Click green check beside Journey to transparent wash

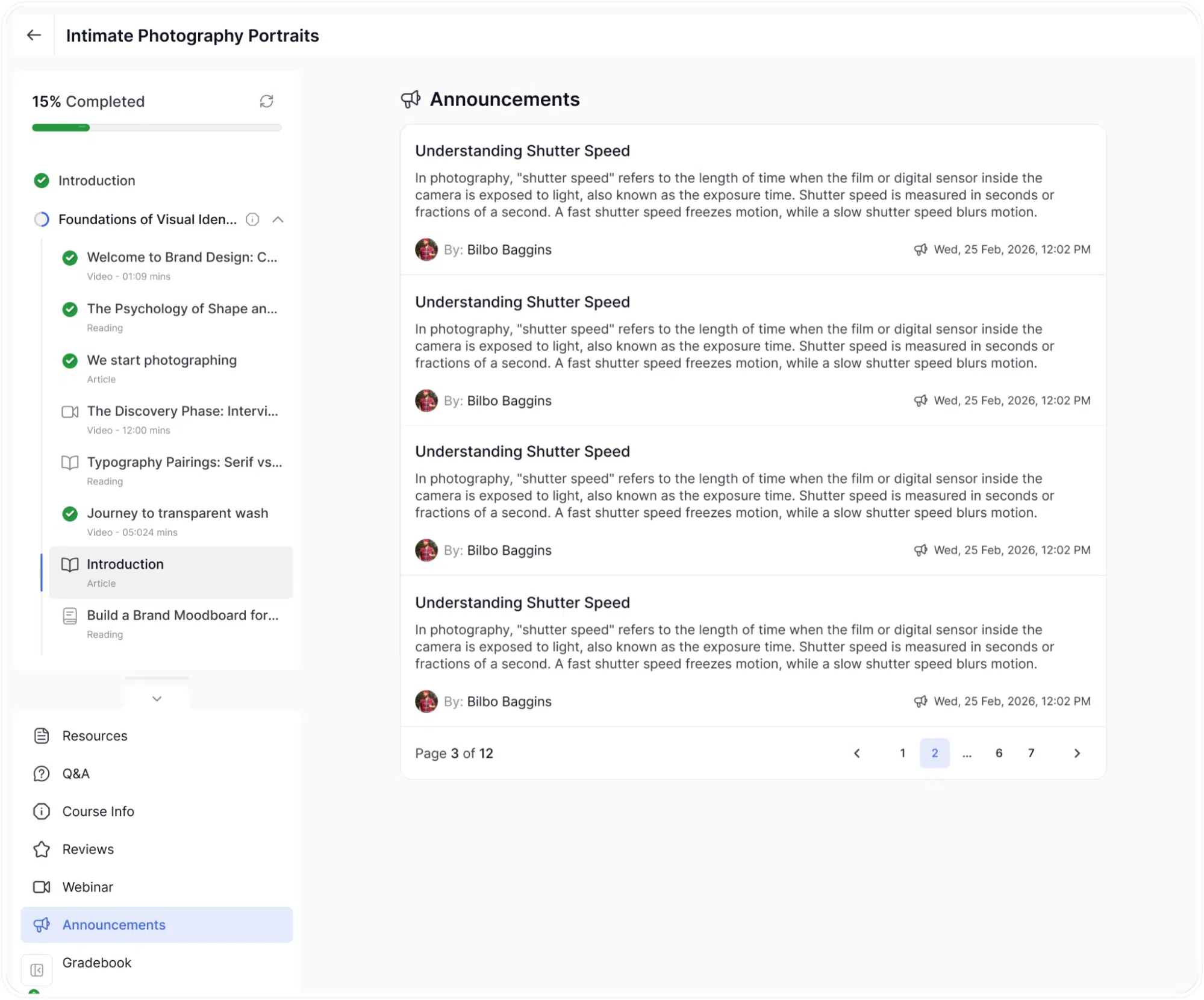70,514
